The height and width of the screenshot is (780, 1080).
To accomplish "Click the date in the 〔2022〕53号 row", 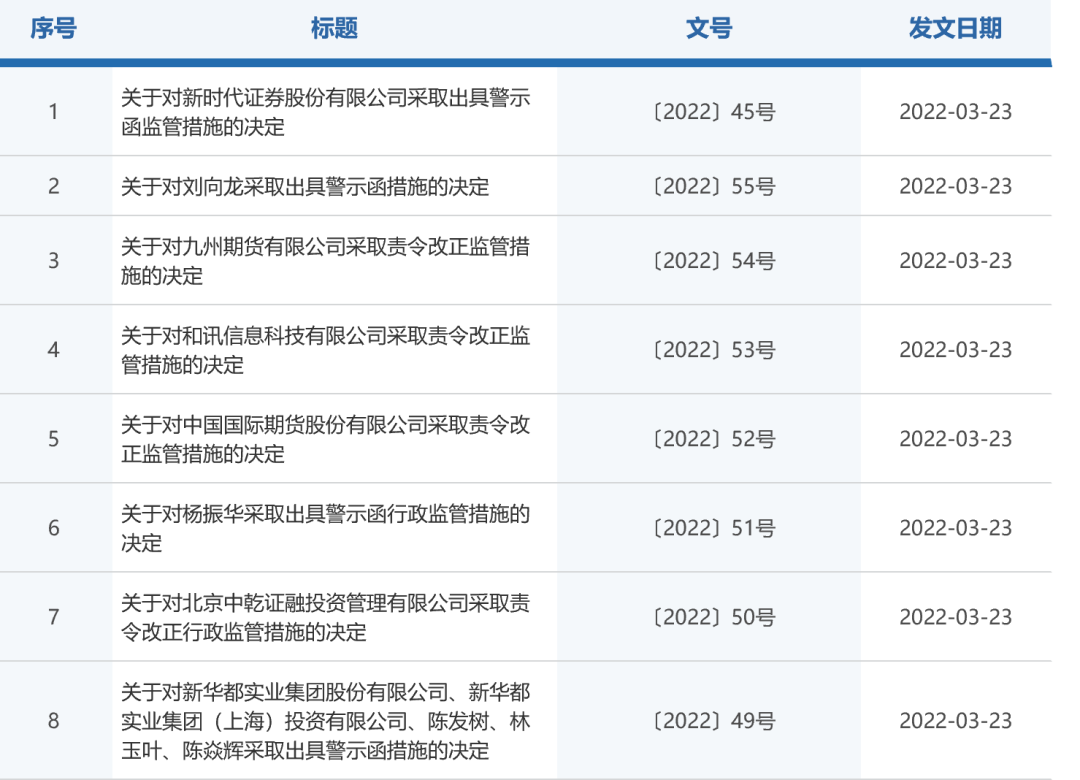I will pos(955,350).
